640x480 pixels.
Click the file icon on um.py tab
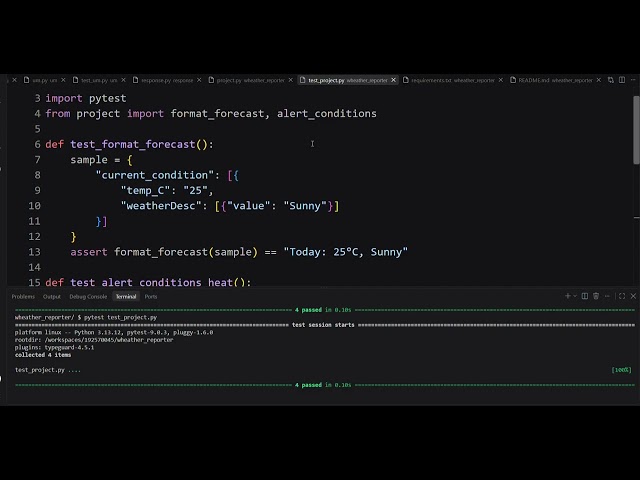click(27, 80)
